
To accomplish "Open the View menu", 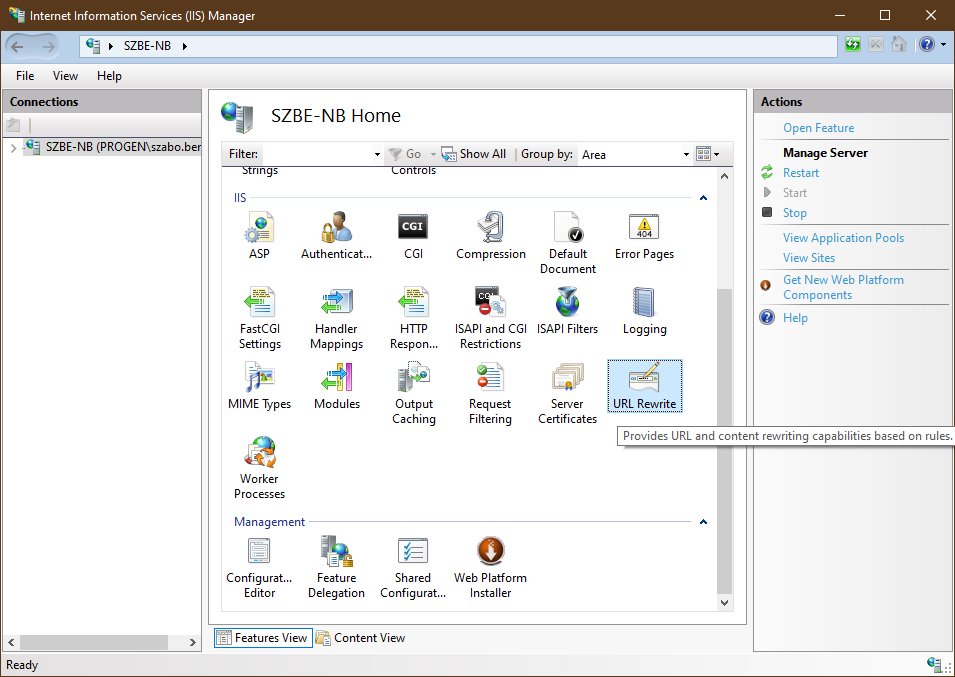I will click(65, 75).
